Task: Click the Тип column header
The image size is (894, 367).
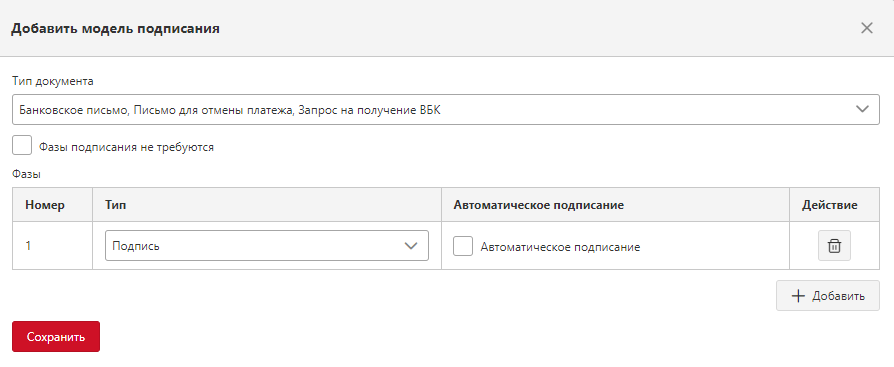Action: pyautogui.click(x=116, y=205)
